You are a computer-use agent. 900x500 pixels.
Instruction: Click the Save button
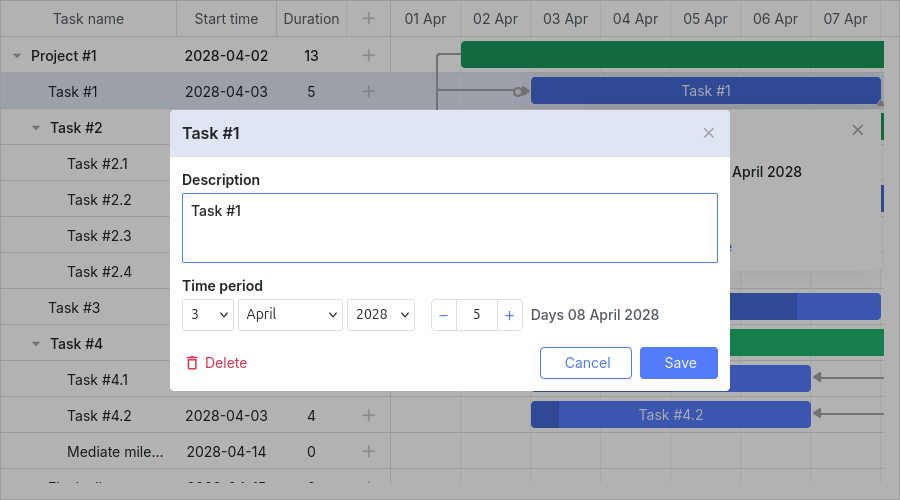(678, 363)
